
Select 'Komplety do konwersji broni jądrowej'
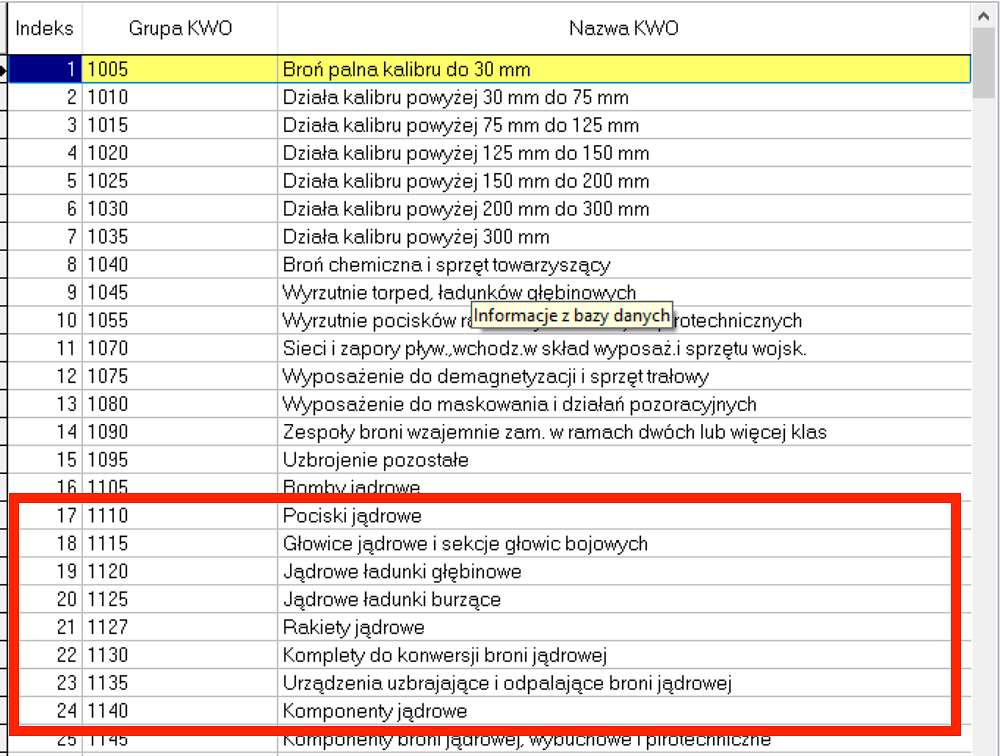point(490,655)
